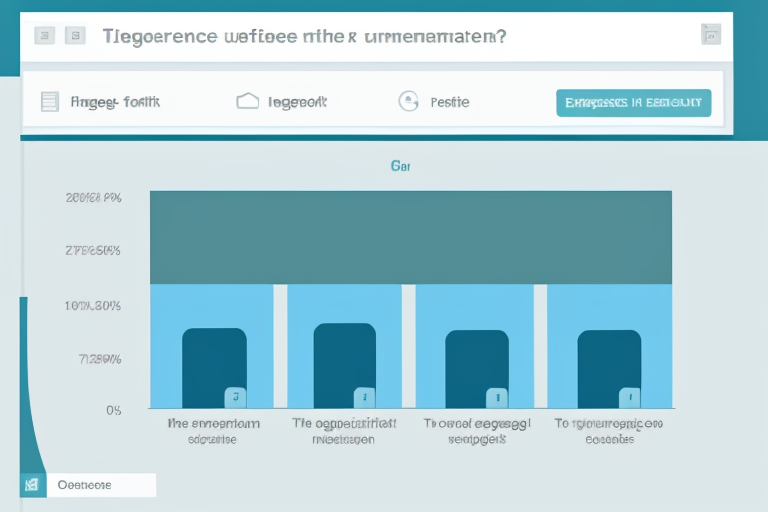Click the folder icon beside the middle tab
This screenshot has height=512, width=768.
point(248,101)
